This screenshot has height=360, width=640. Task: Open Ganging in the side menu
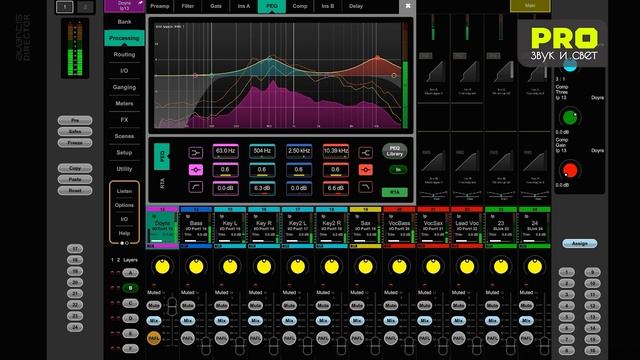124,87
